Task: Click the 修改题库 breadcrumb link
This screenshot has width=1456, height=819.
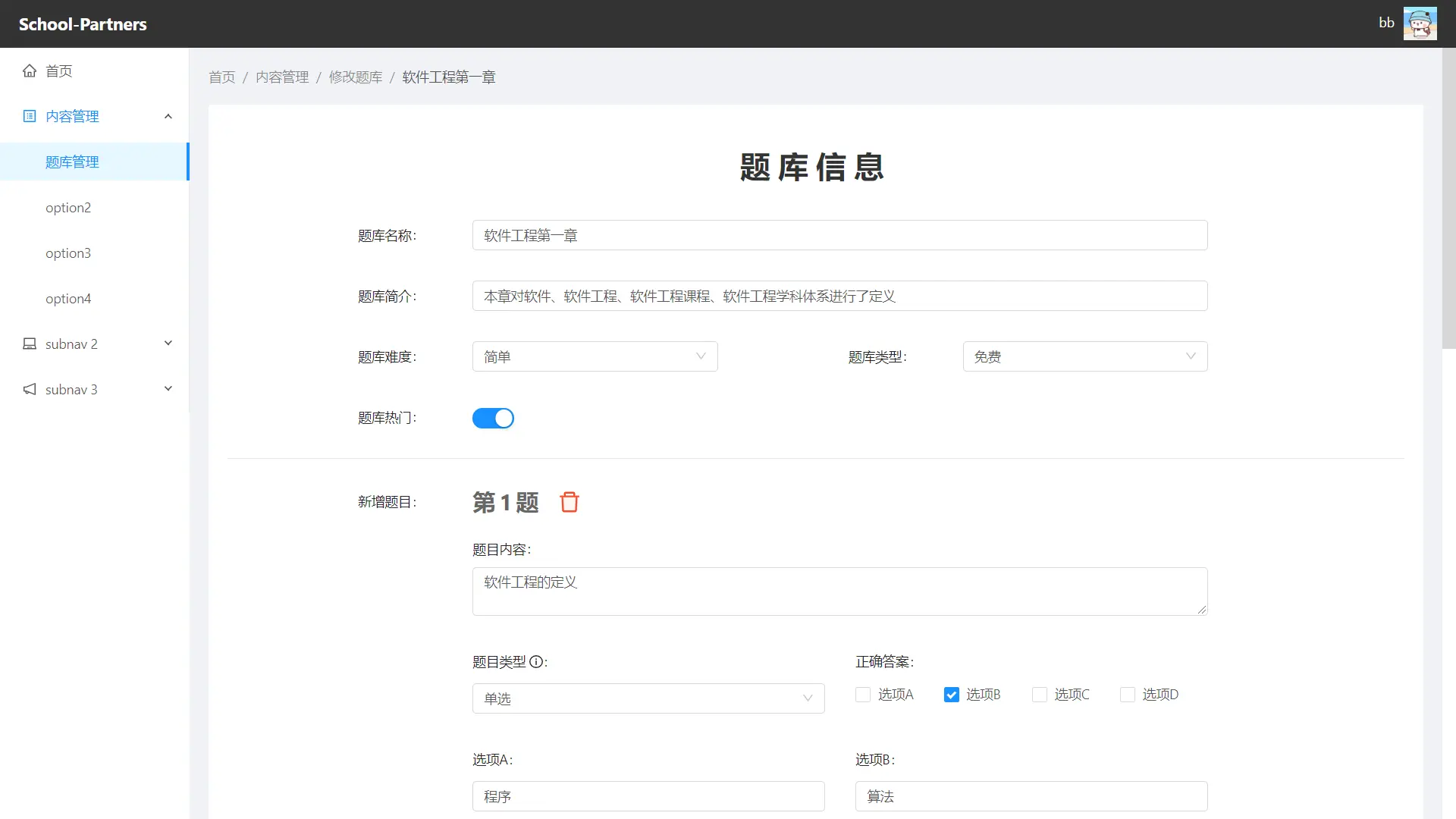Action: tap(356, 77)
